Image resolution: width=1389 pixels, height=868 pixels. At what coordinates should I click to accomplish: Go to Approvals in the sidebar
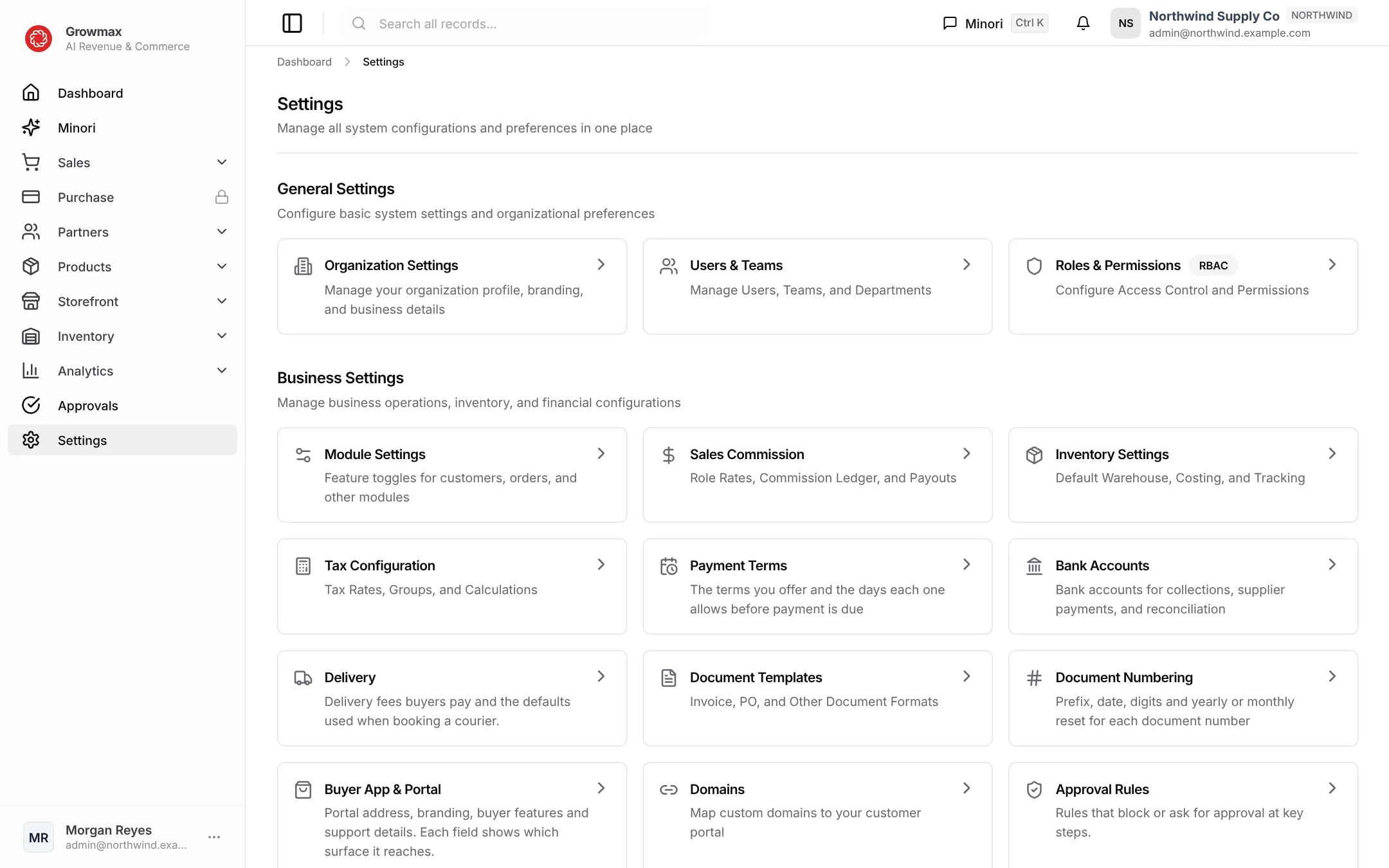[x=122, y=406]
